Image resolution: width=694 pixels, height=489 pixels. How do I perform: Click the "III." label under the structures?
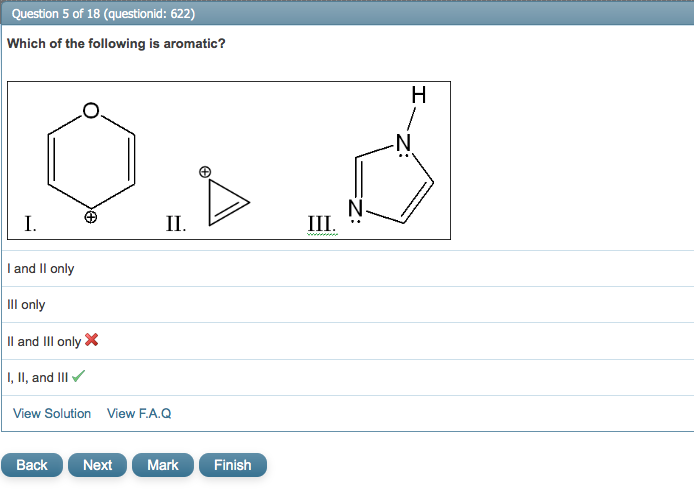[322, 223]
